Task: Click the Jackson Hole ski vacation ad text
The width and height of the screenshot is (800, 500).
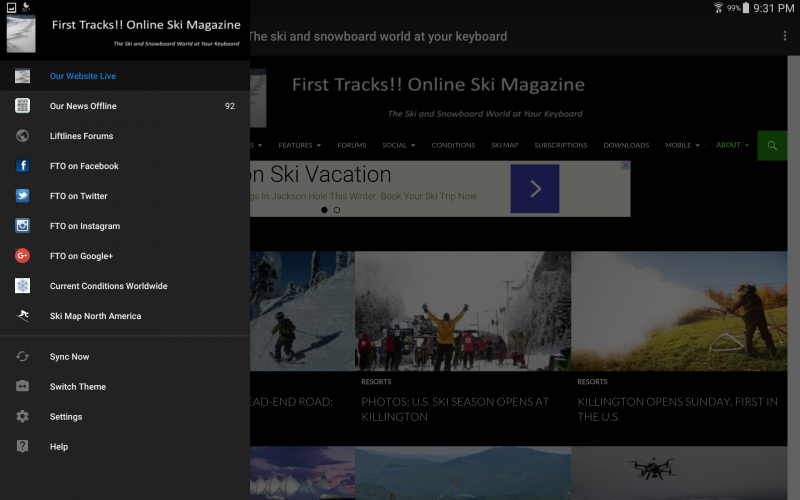Action: coord(363,196)
